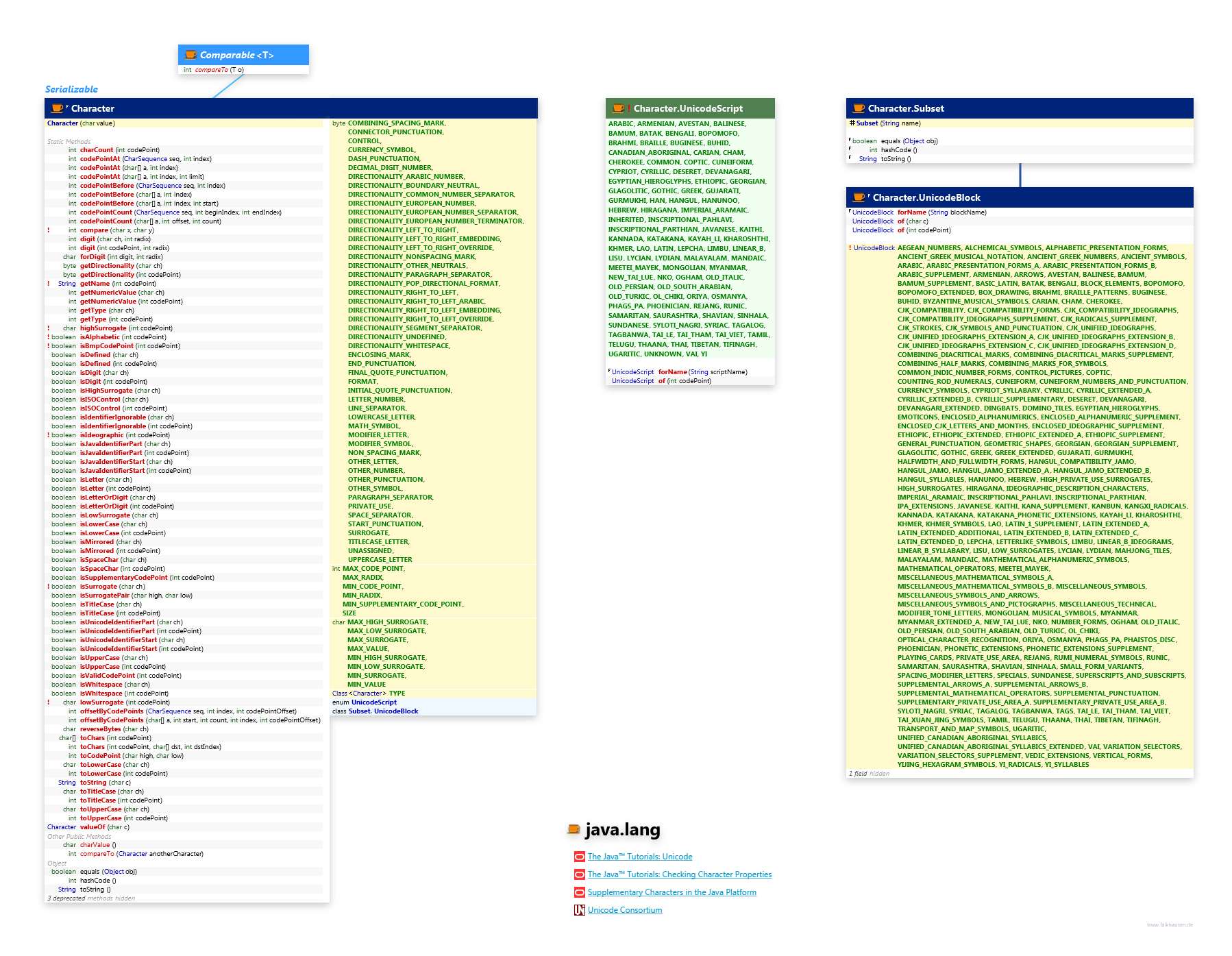The image size is (1232, 956).
Task: Select UnicodeBlock of (char c) method
Action: 890,221
